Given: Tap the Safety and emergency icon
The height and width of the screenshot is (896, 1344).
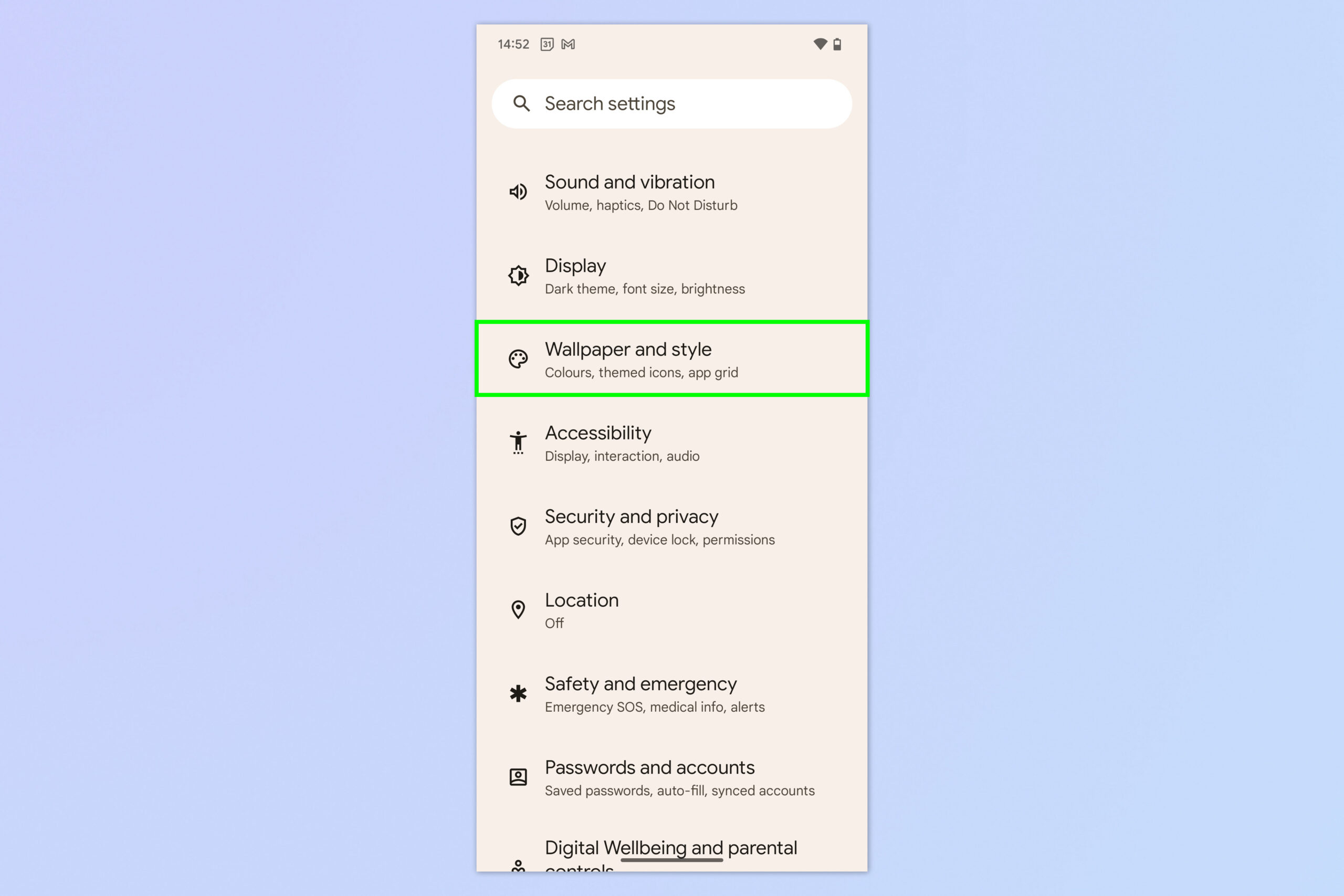Looking at the screenshot, I should [518, 693].
